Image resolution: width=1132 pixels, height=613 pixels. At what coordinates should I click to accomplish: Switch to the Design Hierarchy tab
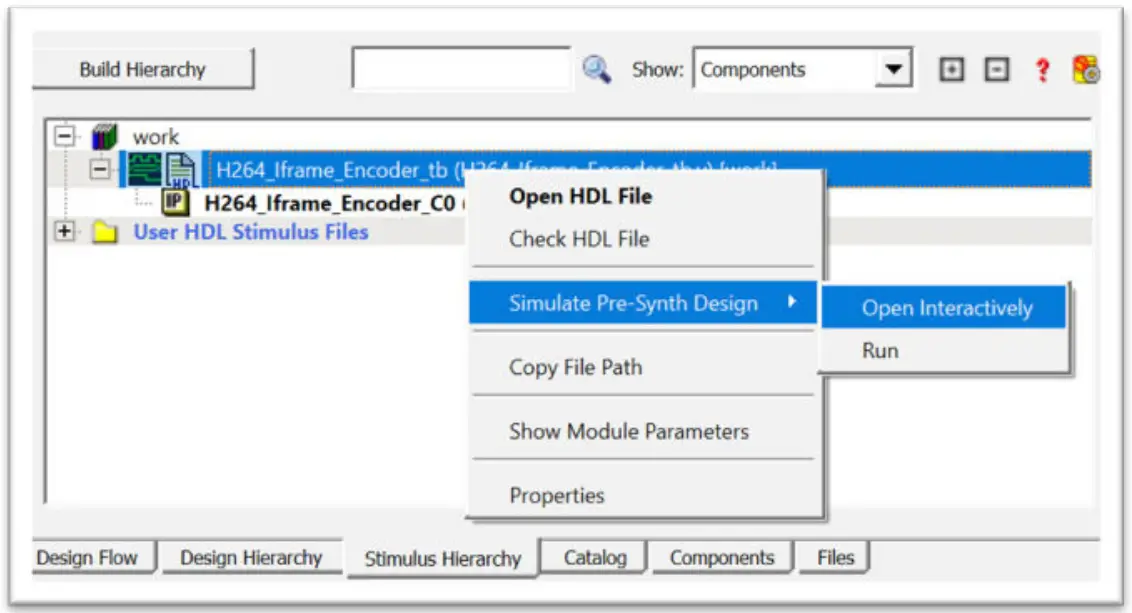250,558
